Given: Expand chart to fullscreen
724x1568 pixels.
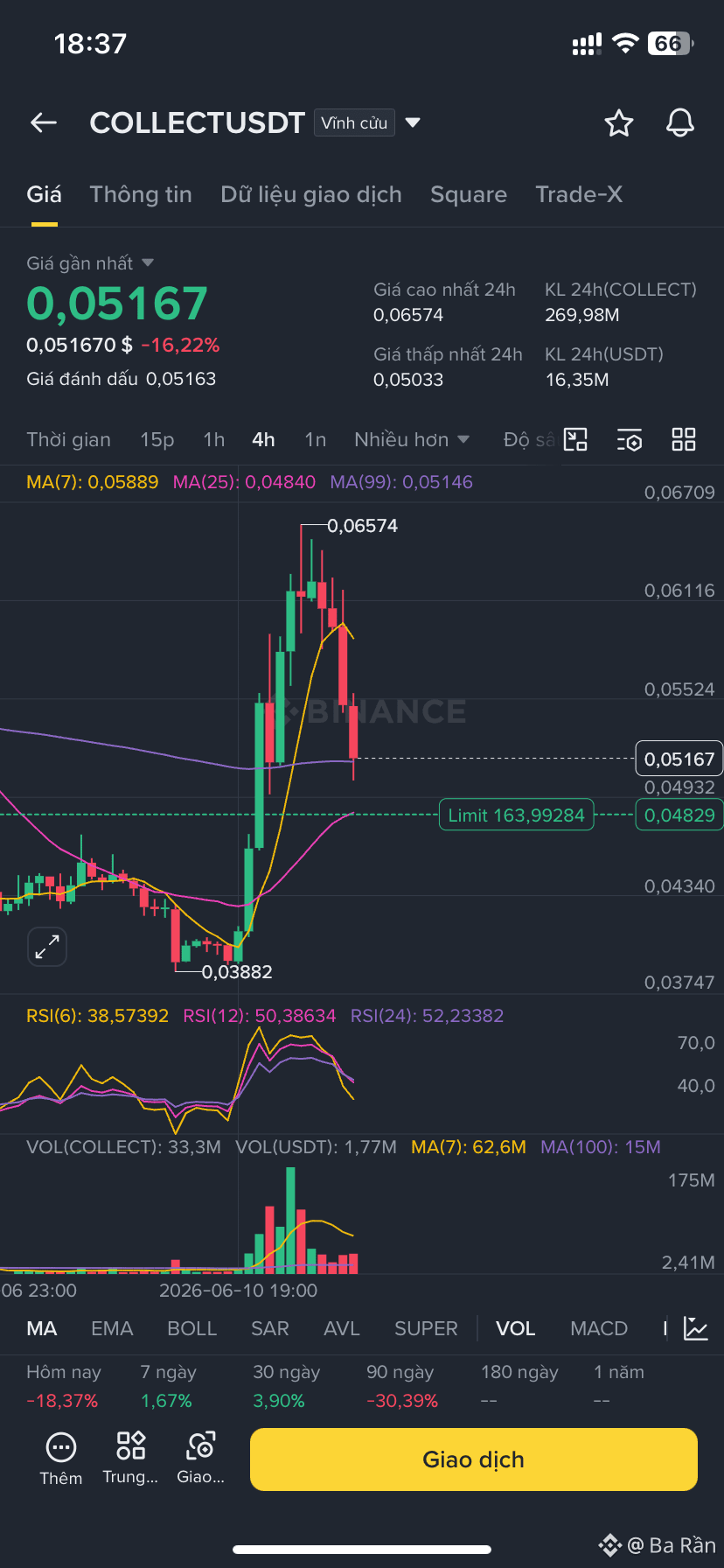Looking at the screenshot, I should click(47, 947).
